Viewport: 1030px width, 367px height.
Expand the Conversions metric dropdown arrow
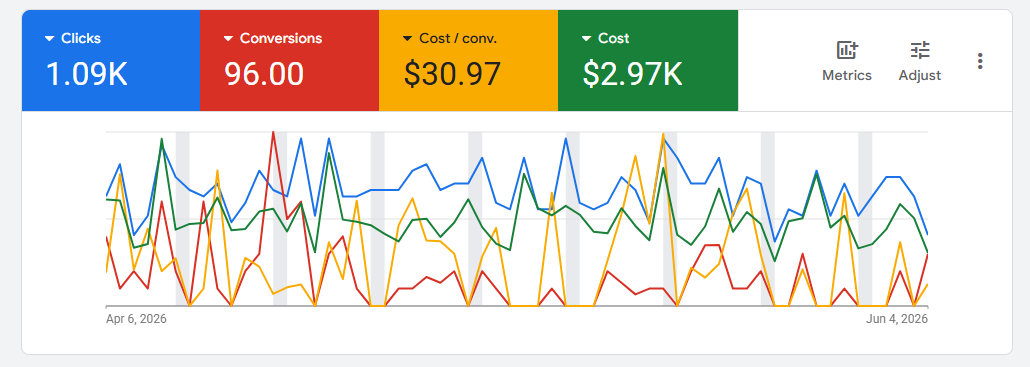[x=229, y=39]
